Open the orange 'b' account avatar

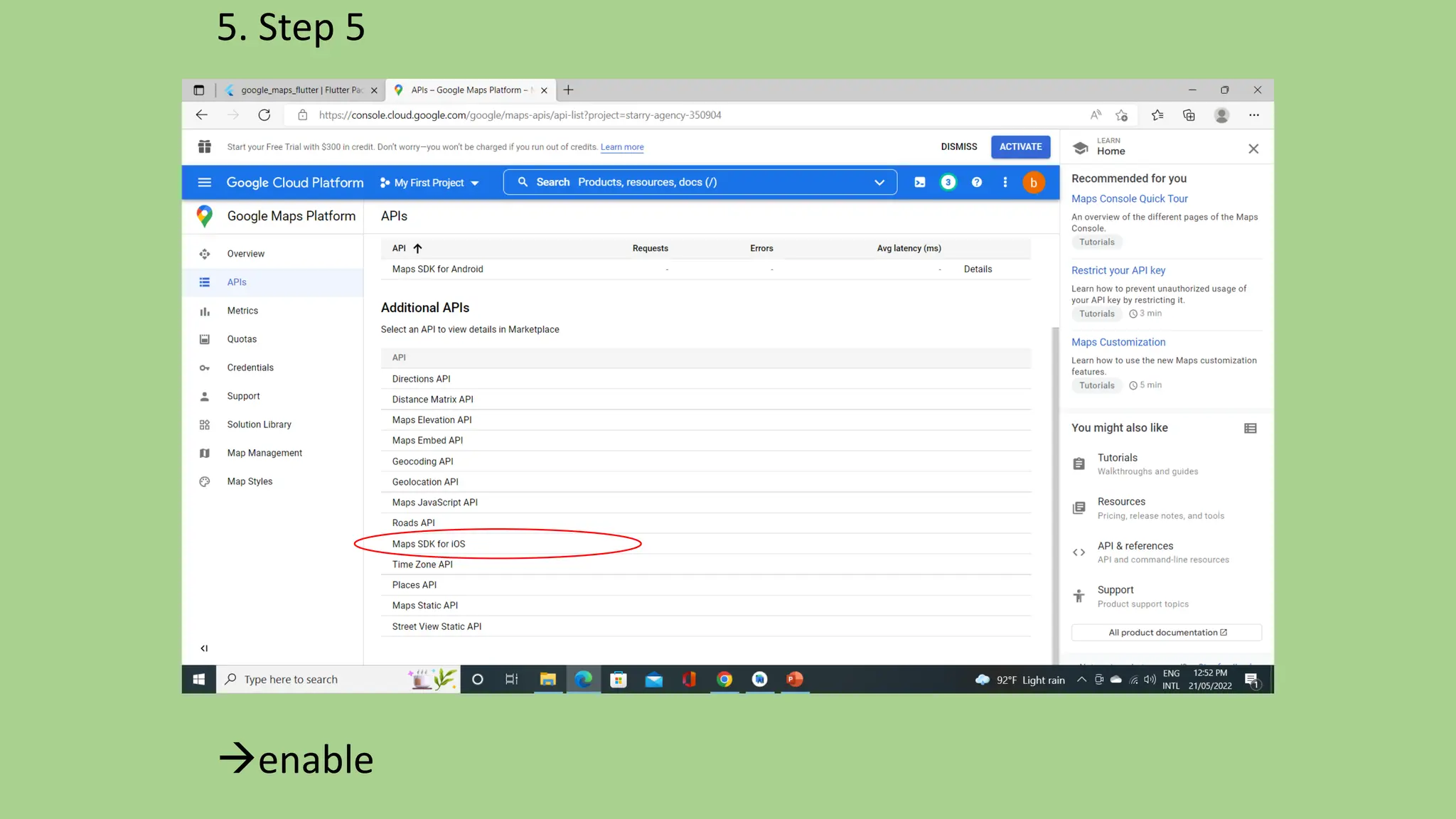pyautogui.click(x=1034, y=183)
